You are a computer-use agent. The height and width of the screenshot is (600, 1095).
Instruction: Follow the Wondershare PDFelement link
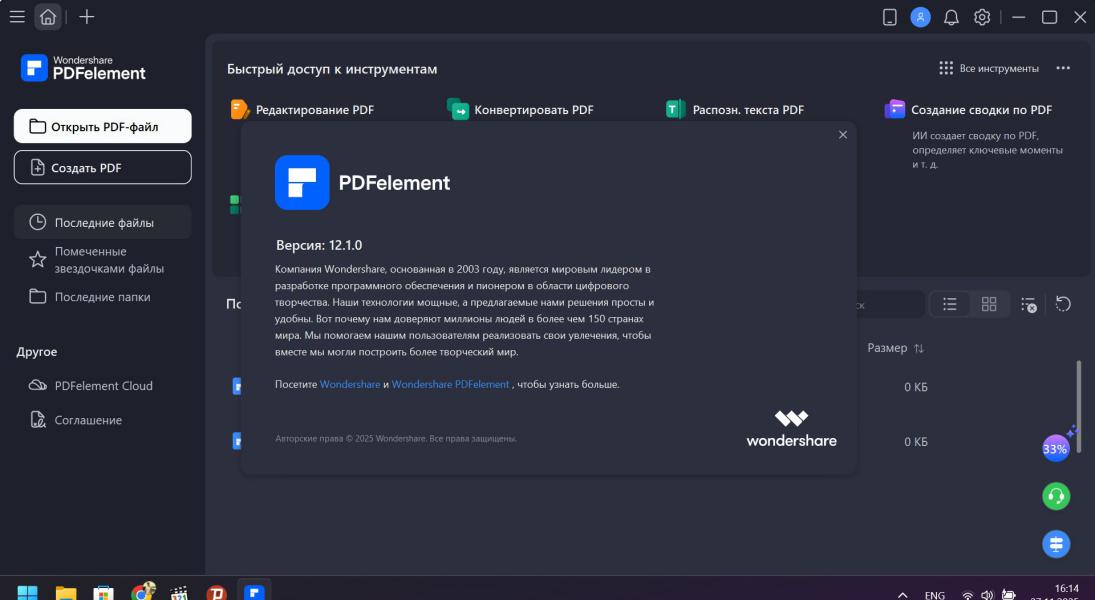point(450,384)
